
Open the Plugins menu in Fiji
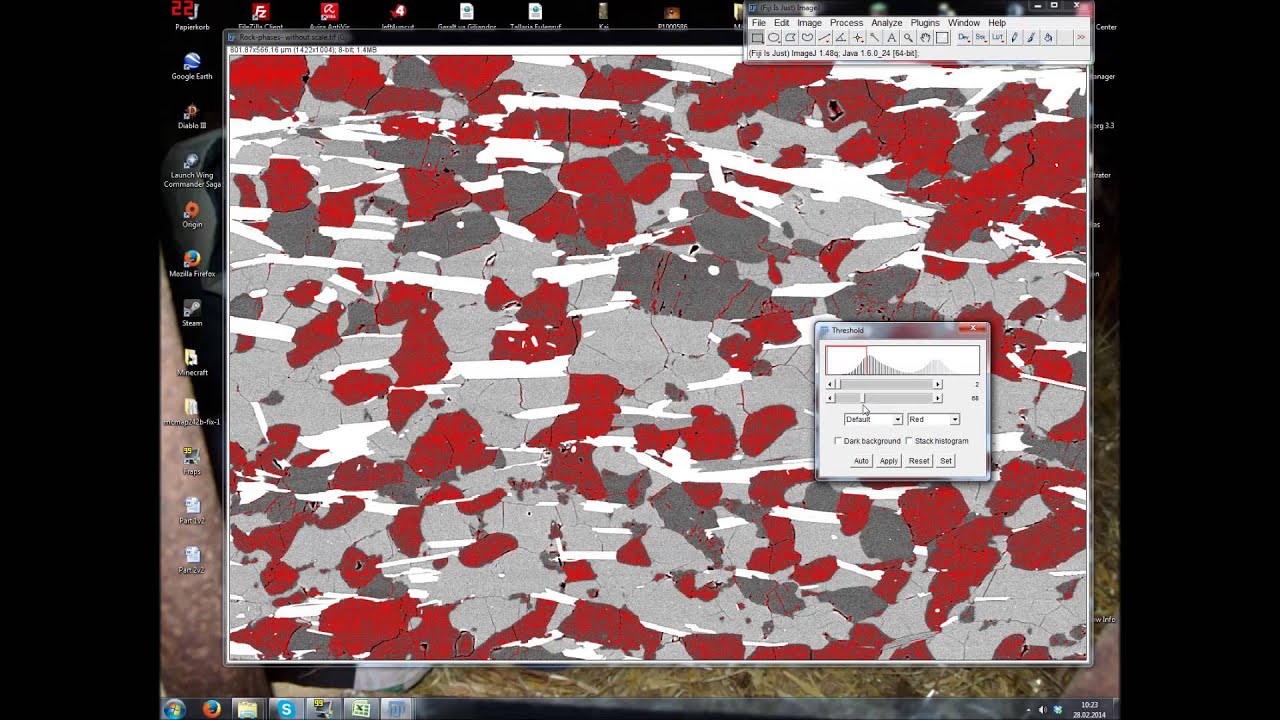pyautogui.click(x=925, y=22)
